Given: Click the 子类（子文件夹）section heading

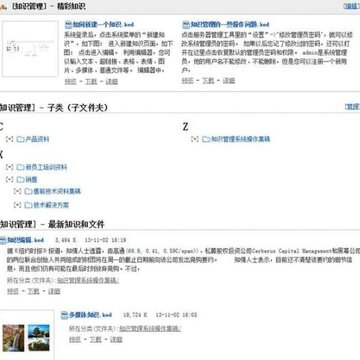Looking at the screenshot, I should pos(78,108).
